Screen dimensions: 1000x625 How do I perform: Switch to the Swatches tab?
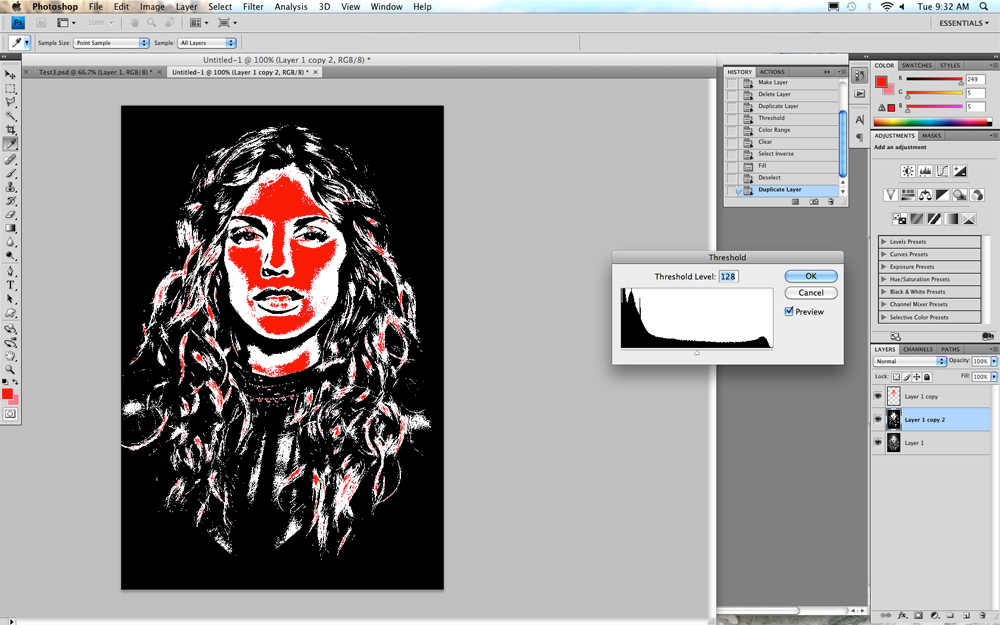916,65
